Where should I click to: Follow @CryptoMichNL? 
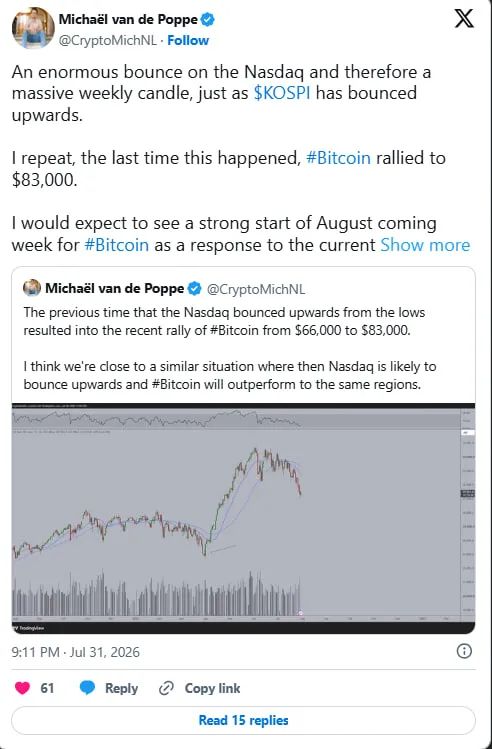pyautogui.click(x=188, y=41)
